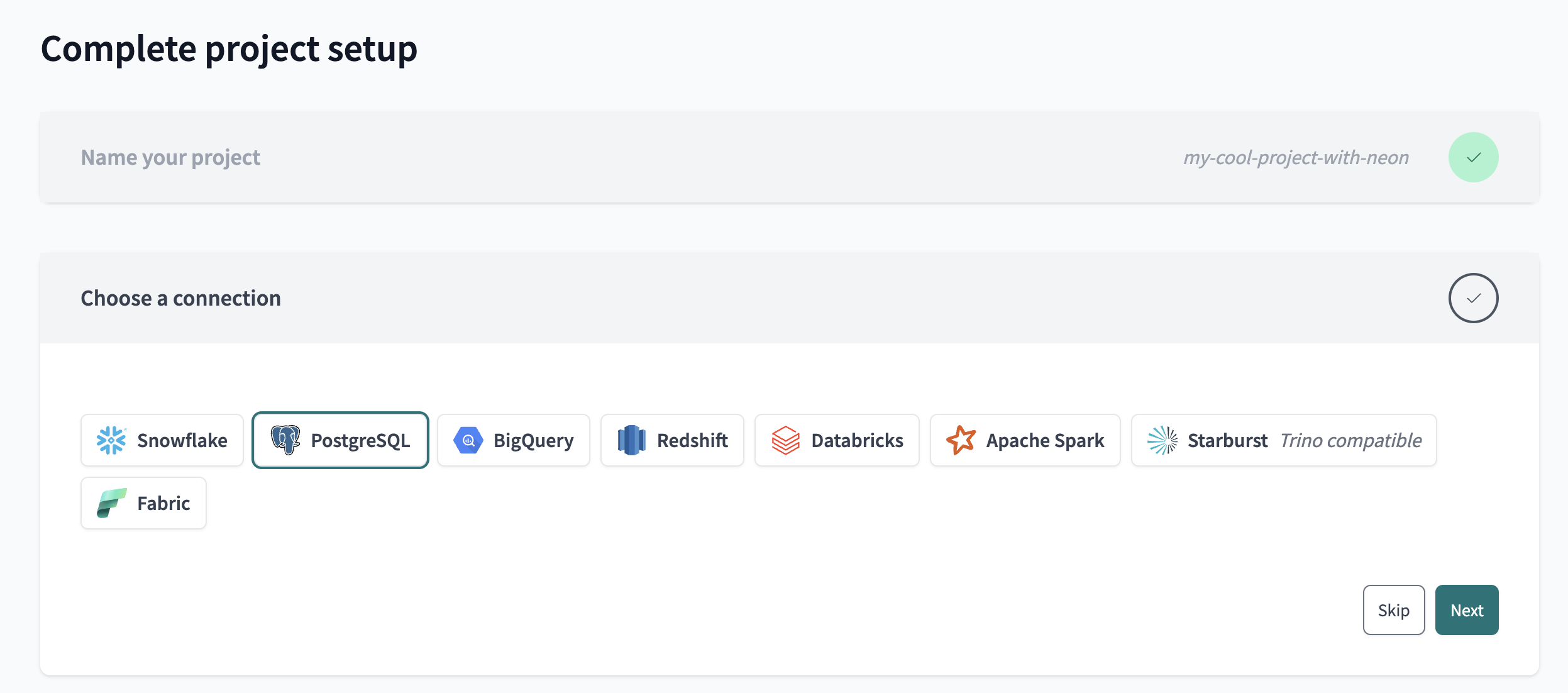The height and width of the screenshot is (693, 1568).
Task: Click the Redshift icon
Action: click(x=631, y=440)
